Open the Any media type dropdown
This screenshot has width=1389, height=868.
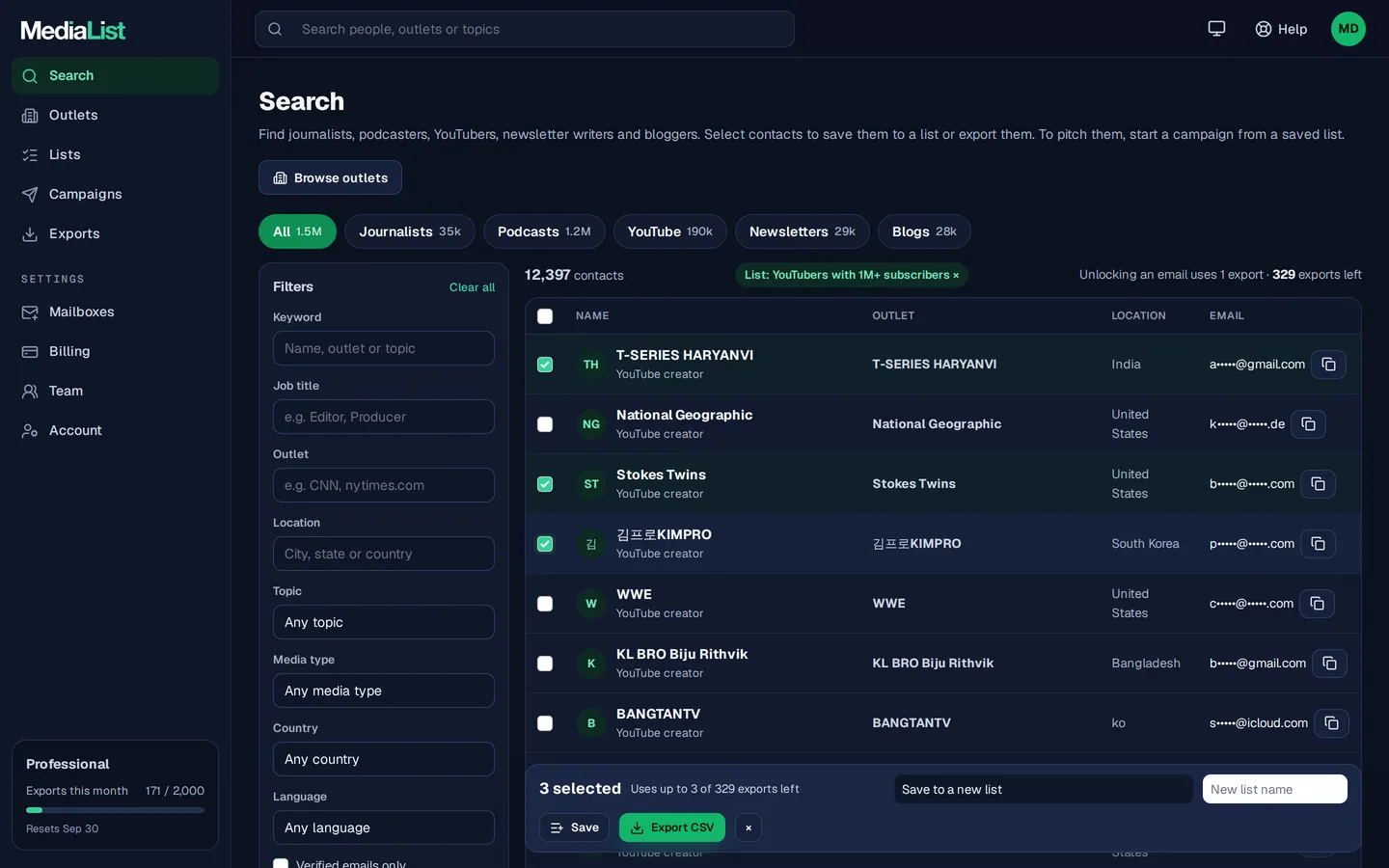click(384, 691)
